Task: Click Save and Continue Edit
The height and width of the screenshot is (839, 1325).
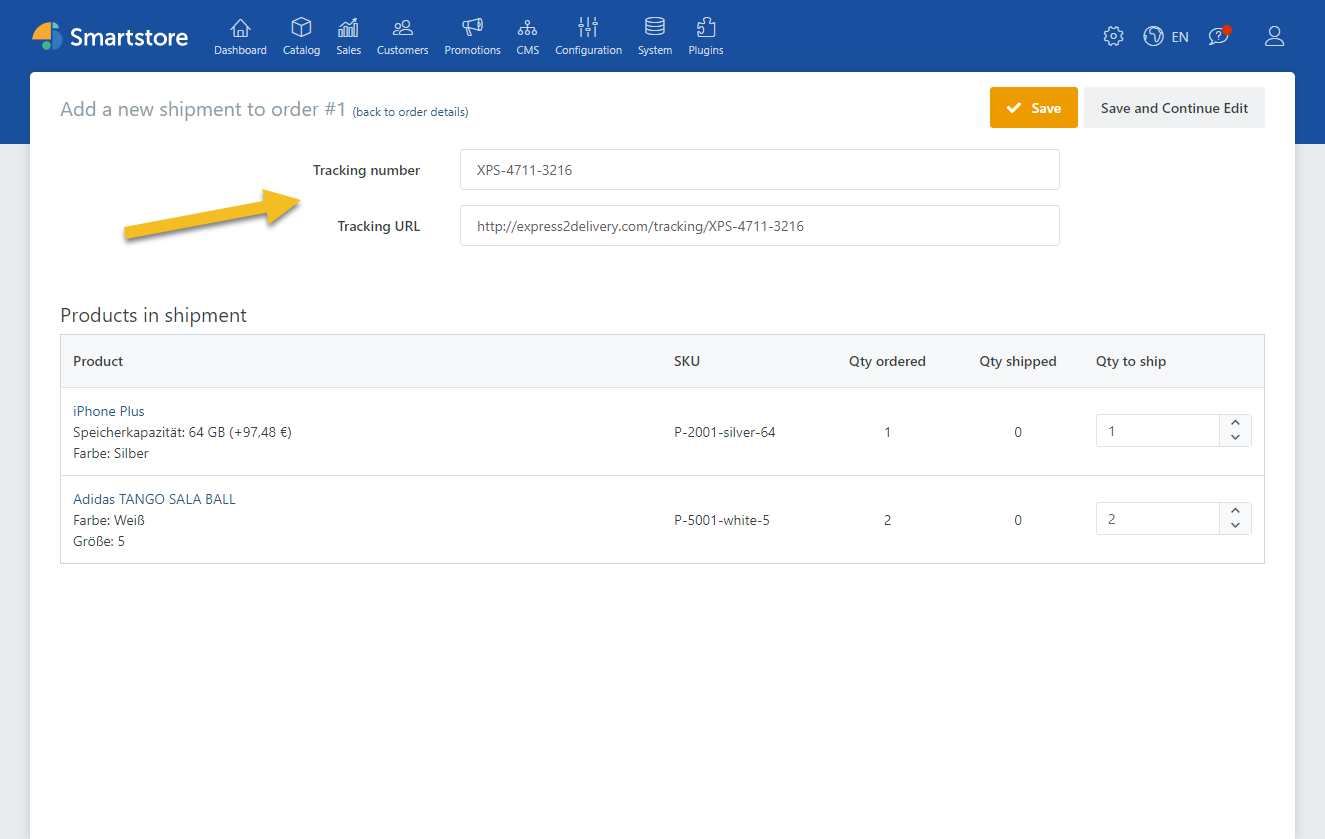Action: pos(1174,108)
